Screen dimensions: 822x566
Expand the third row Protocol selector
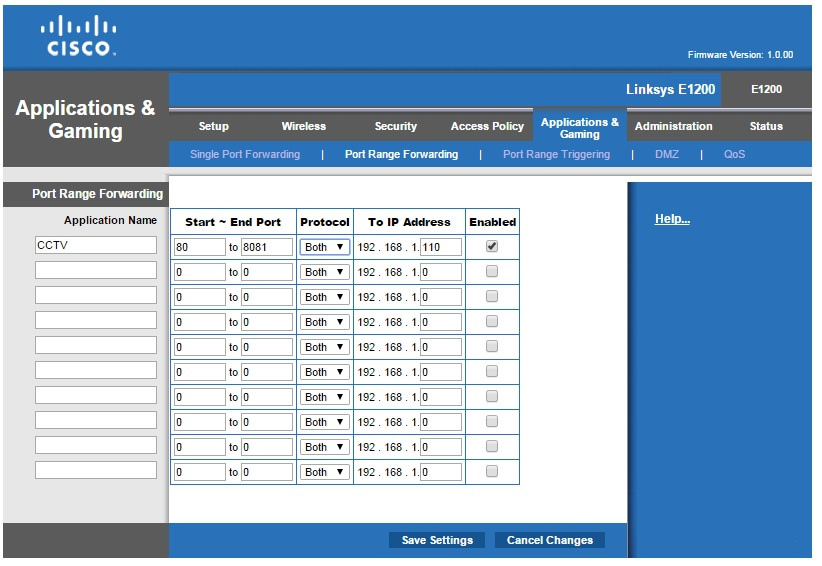[x=325, y=297]
